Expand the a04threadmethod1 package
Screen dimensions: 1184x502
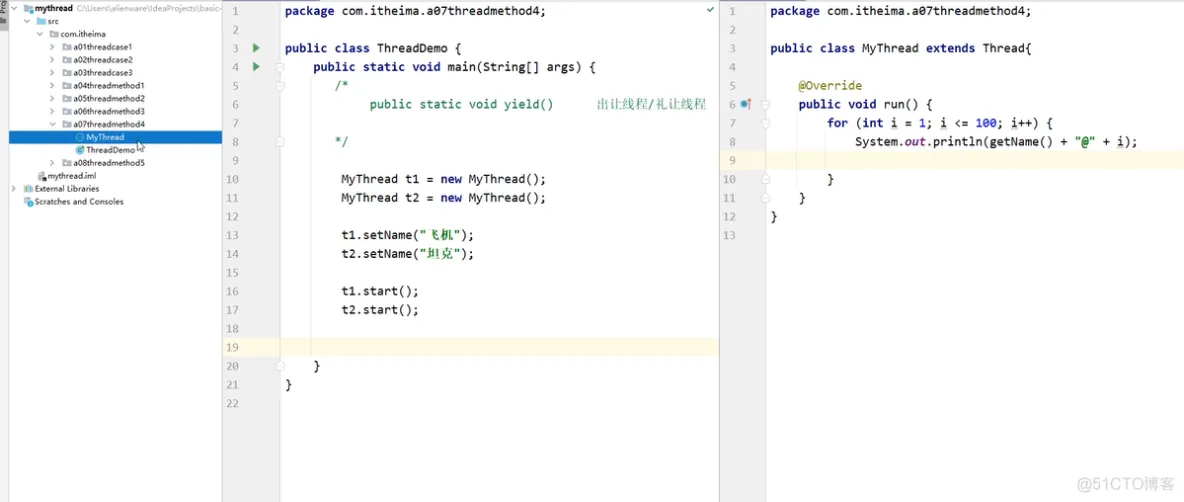[x=52, y=85]
